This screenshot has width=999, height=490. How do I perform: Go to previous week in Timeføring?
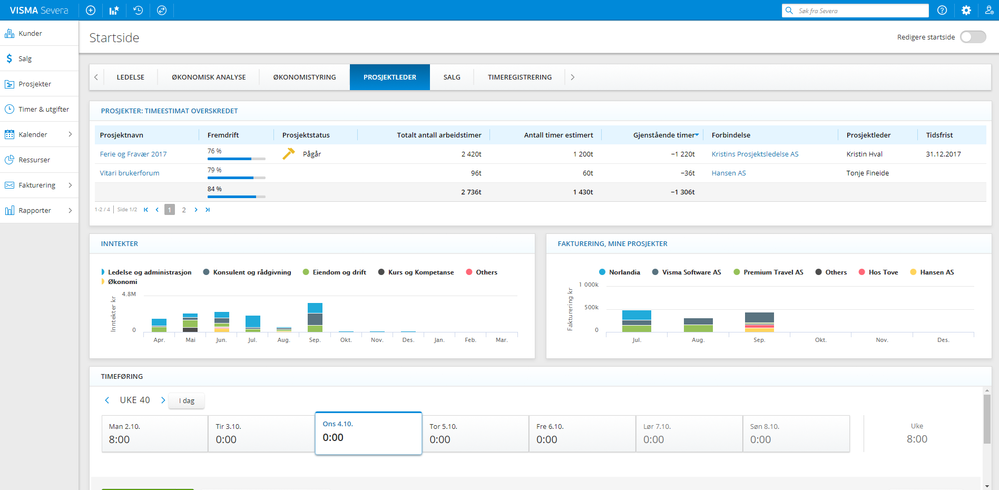[106, 400]
